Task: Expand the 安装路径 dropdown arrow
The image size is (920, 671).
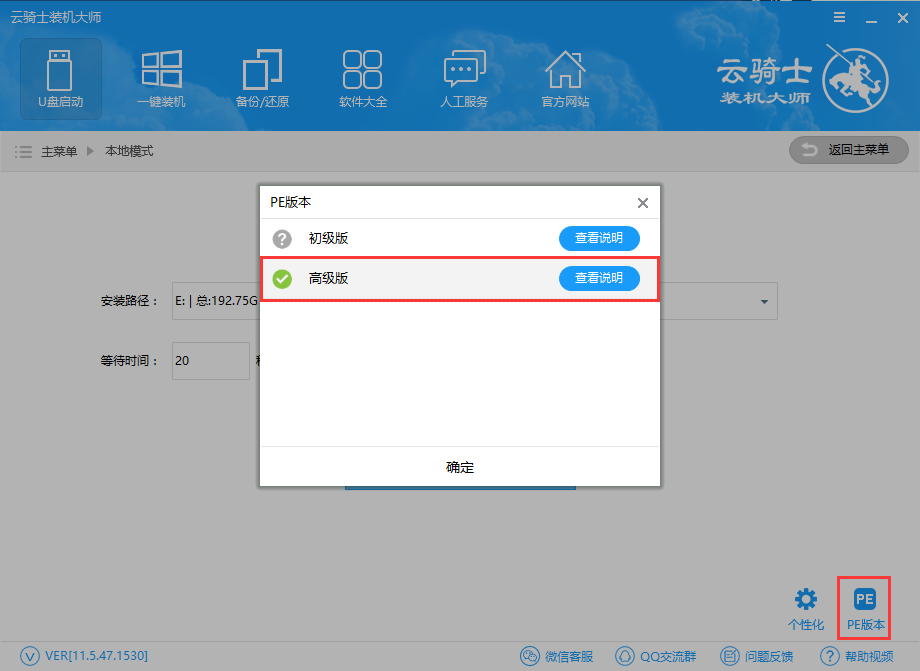Action: [x=764, y=301]
